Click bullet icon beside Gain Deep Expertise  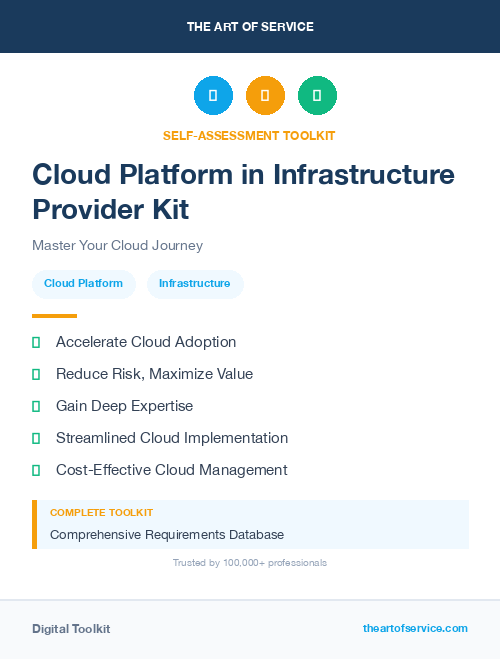36,406
